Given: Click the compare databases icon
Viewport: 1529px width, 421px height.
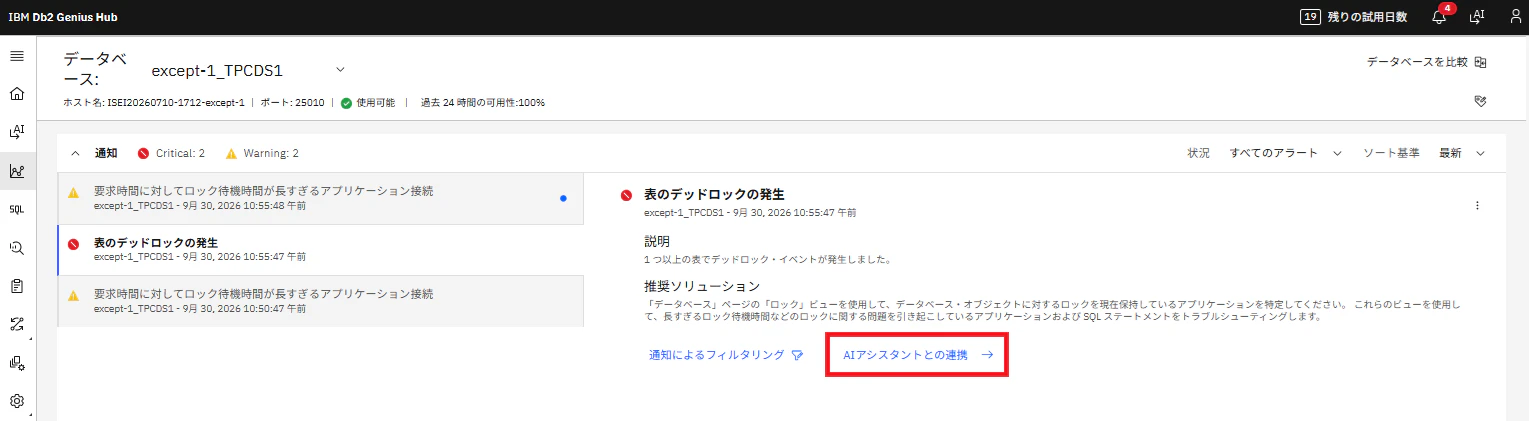Looking at the screenshot, I should pos(1481,62).
